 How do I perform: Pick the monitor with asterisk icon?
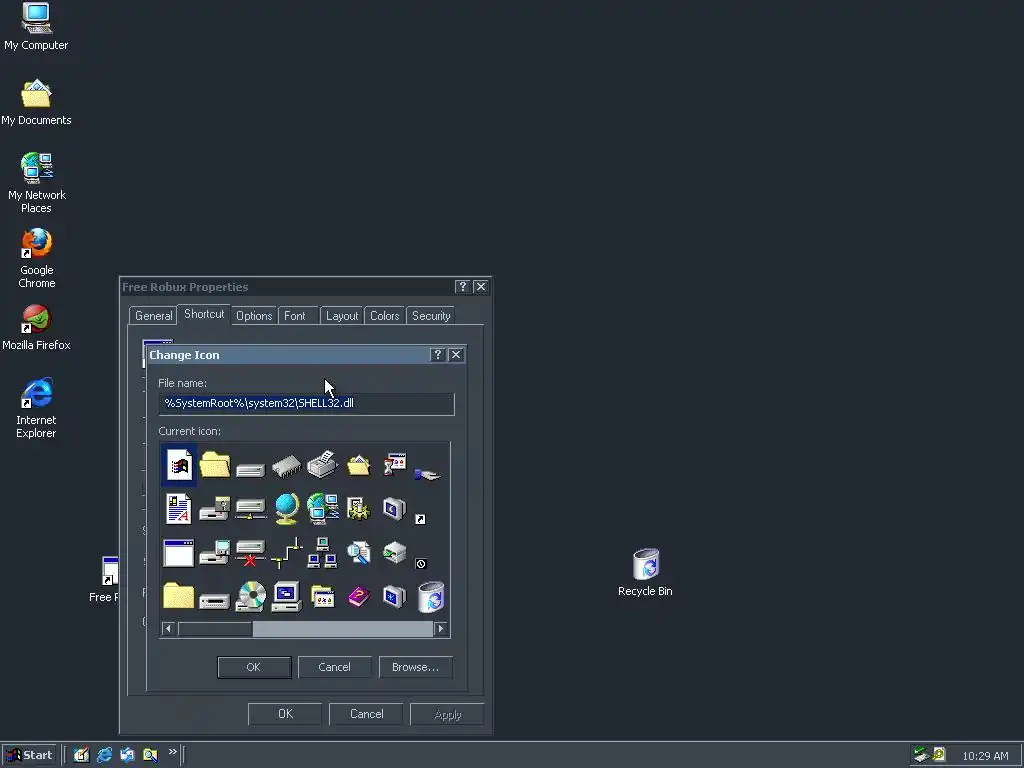[x=394, y=597]
